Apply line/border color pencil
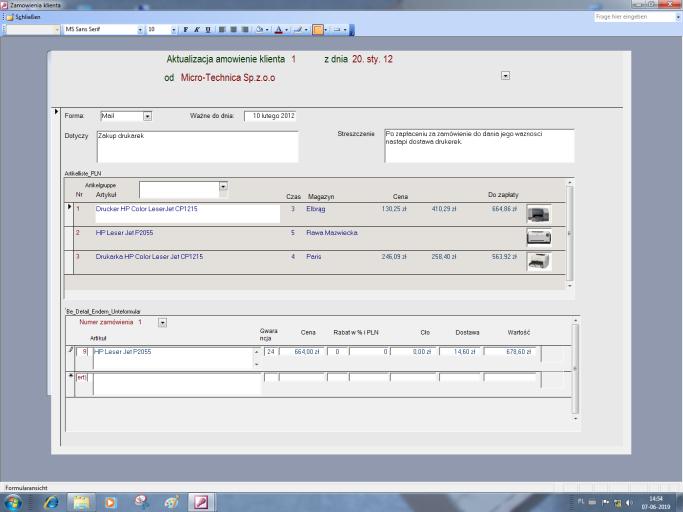The width and height of the screenshot is (683, 512). coord(298,30)
